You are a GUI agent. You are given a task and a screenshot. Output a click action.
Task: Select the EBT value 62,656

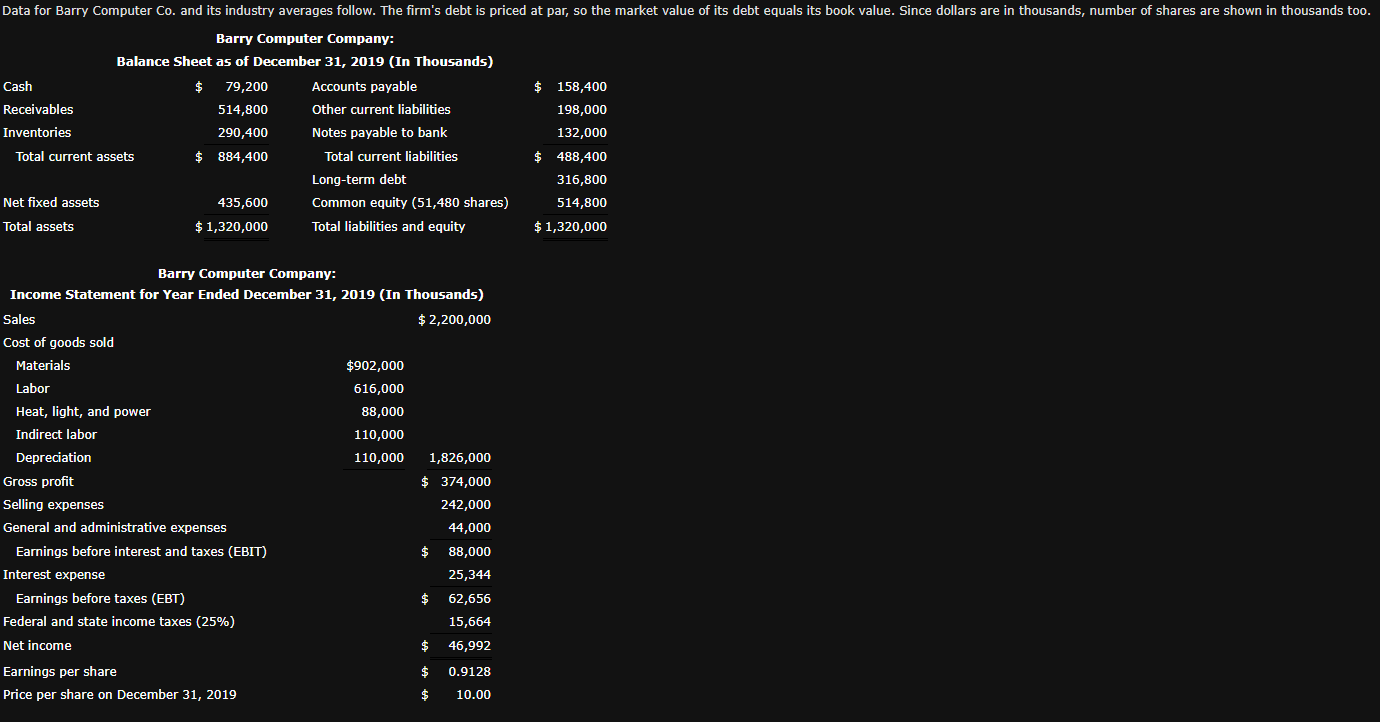pos(470,599)
